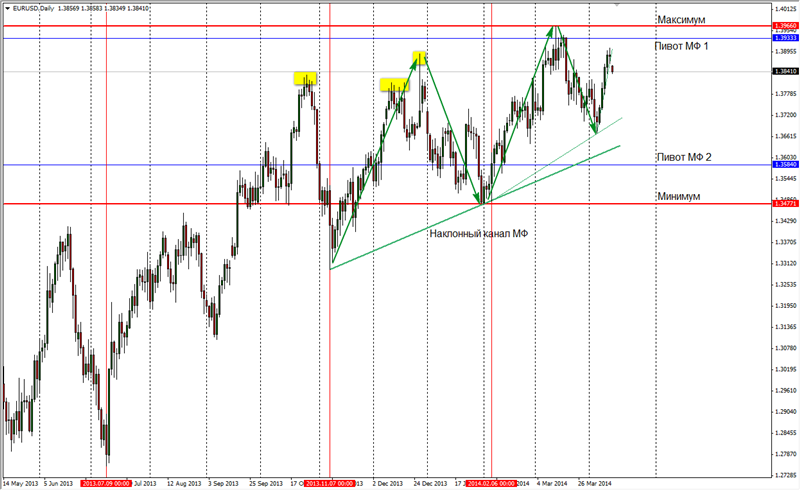Viewport: 800px width, 490px height.
Task: Click the blue 1.35840 price tag
Action: click(x=786, y=165)
